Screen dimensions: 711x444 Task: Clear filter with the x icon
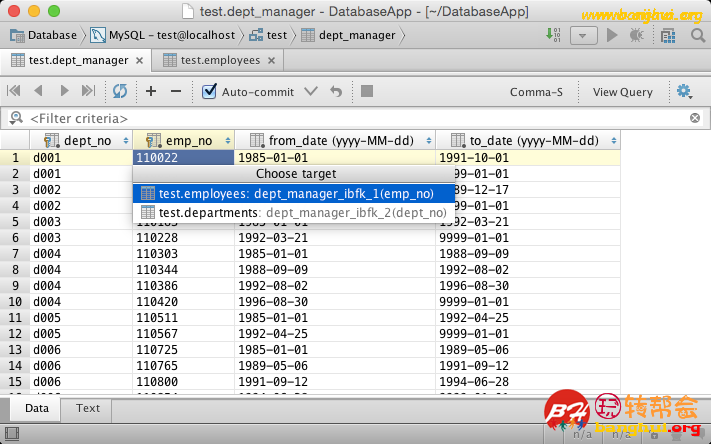695,118
